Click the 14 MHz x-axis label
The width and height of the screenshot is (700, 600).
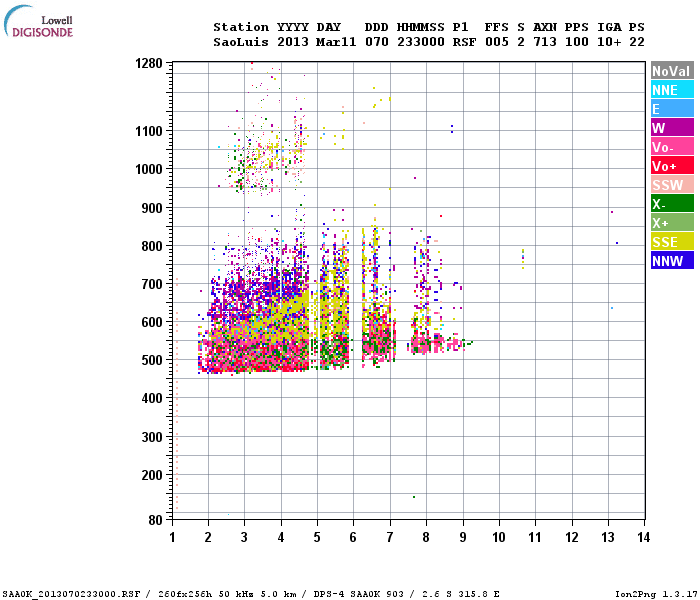(643, 537)
